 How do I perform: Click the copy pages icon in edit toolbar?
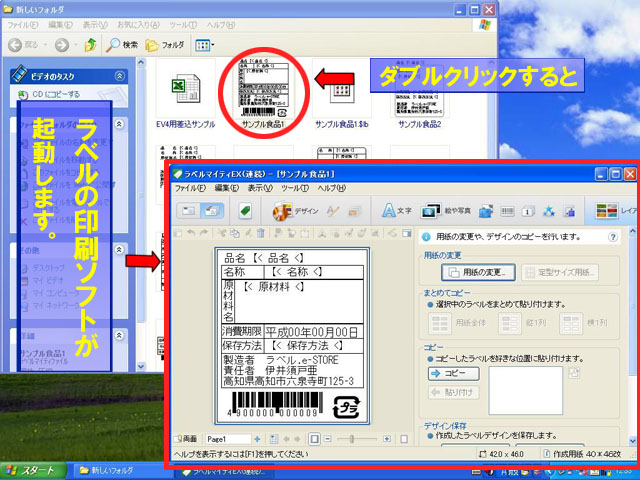[235, 233]
